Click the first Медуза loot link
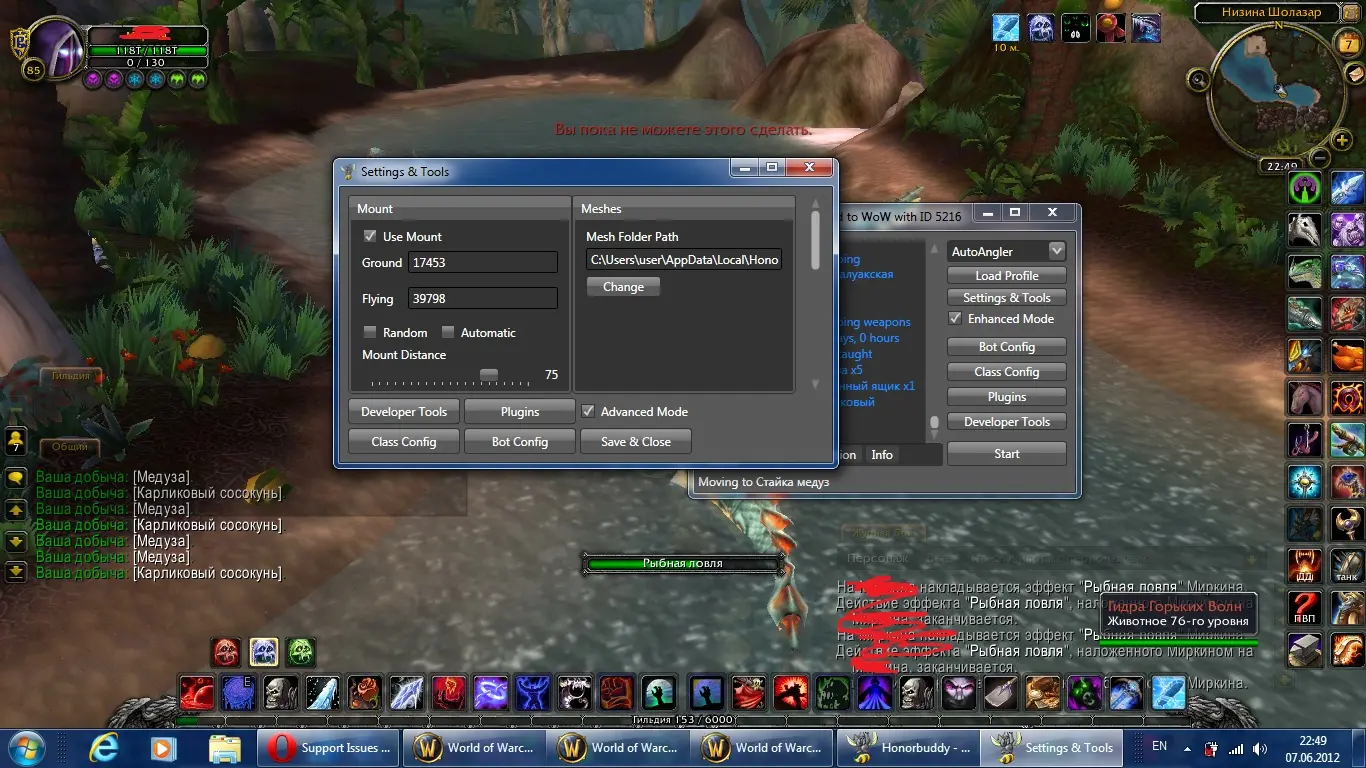Viewport: 1366px width, 768px height. [x=161, y=478]
